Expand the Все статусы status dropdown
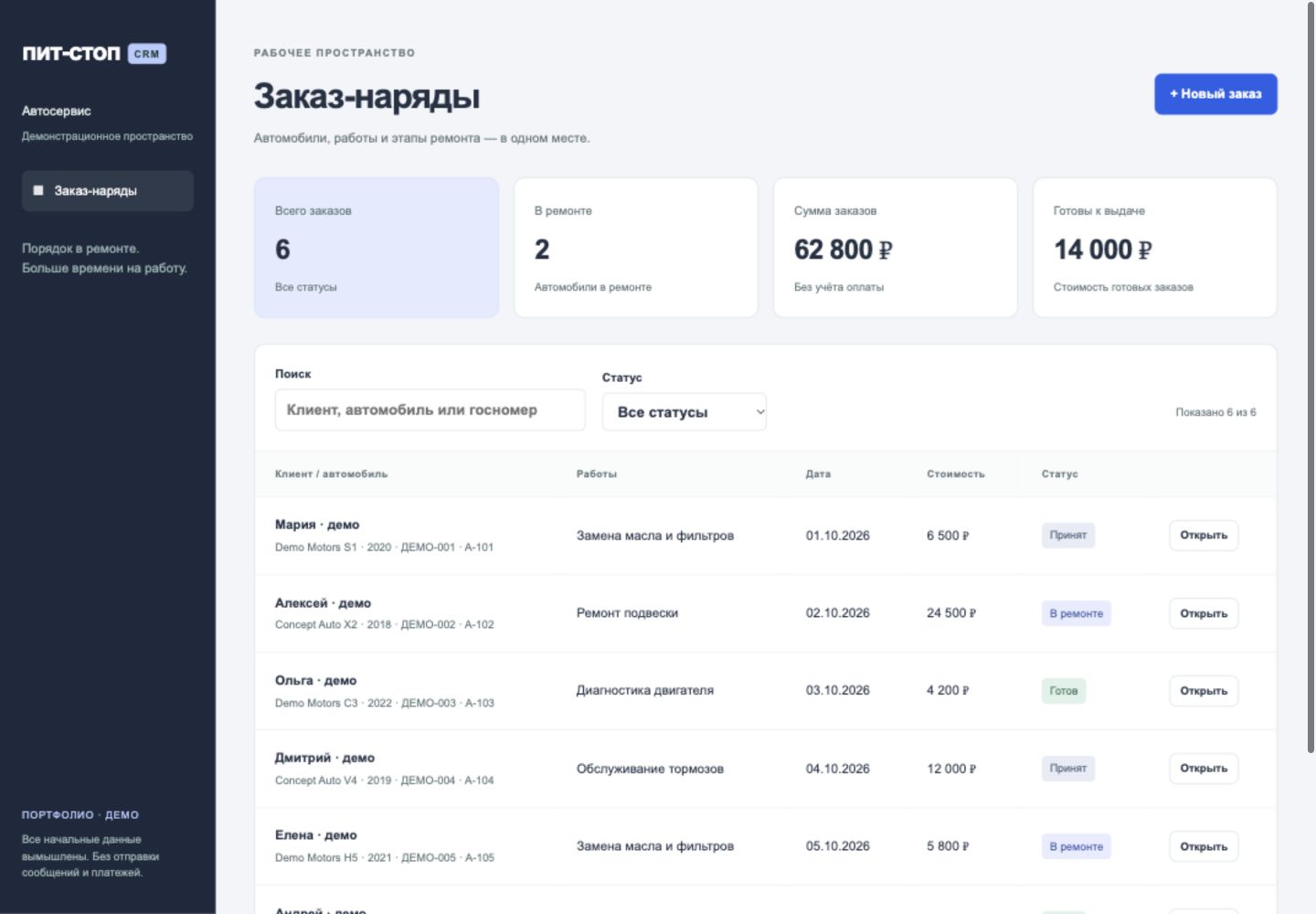This screenshot has width=1316, height=914. tap(685, 412)
